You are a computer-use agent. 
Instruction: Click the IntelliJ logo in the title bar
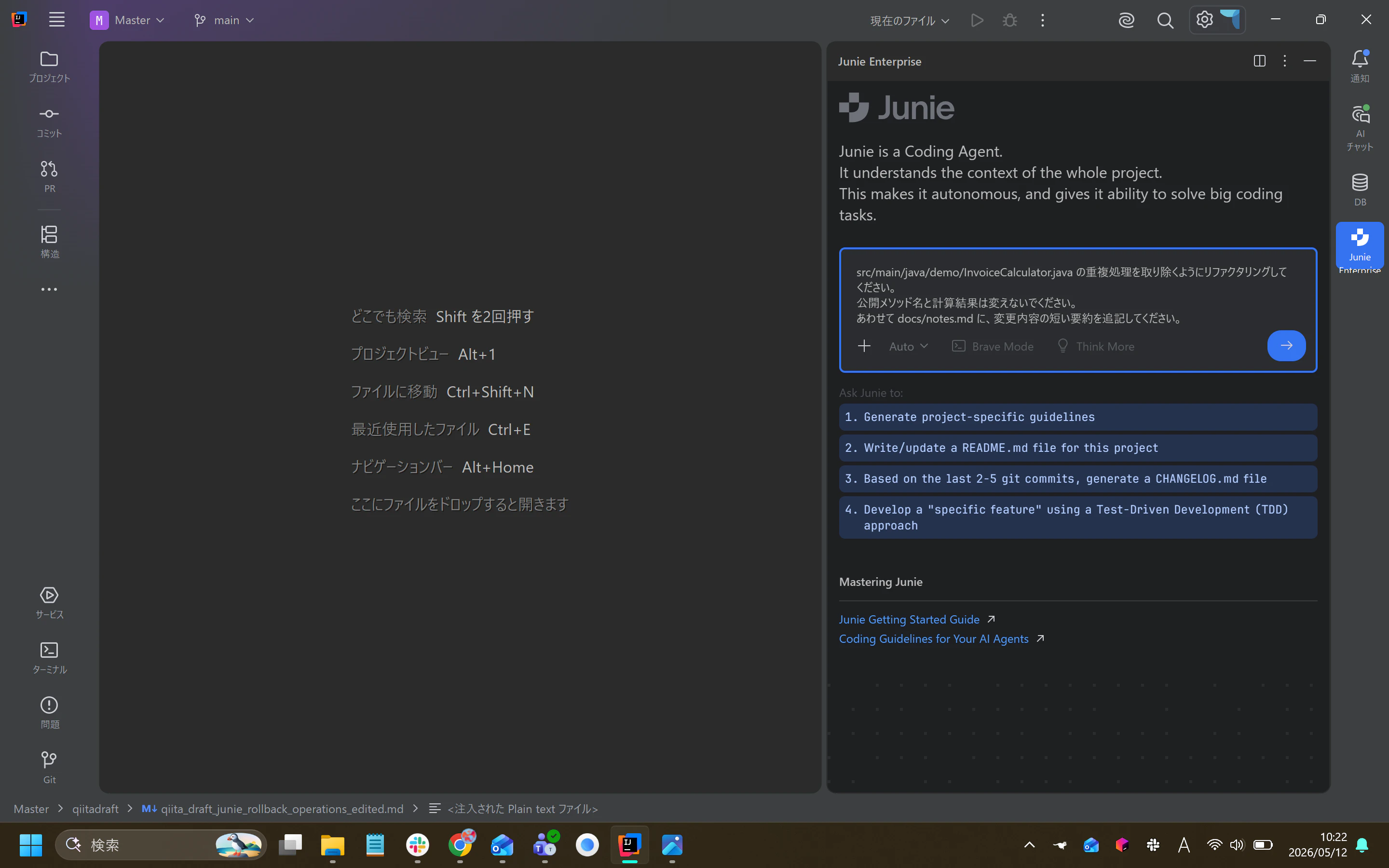[19, 20]
